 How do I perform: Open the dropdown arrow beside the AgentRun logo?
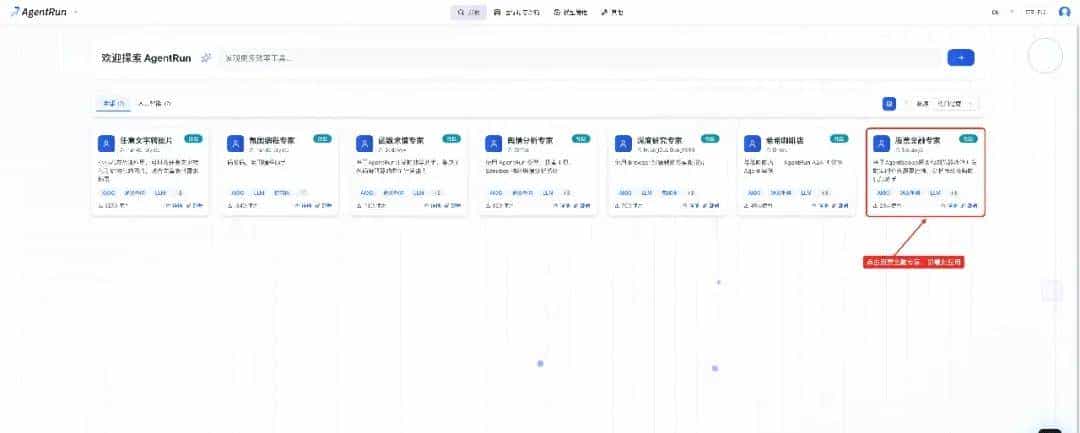pyautogui.click(x=76, y=12)
